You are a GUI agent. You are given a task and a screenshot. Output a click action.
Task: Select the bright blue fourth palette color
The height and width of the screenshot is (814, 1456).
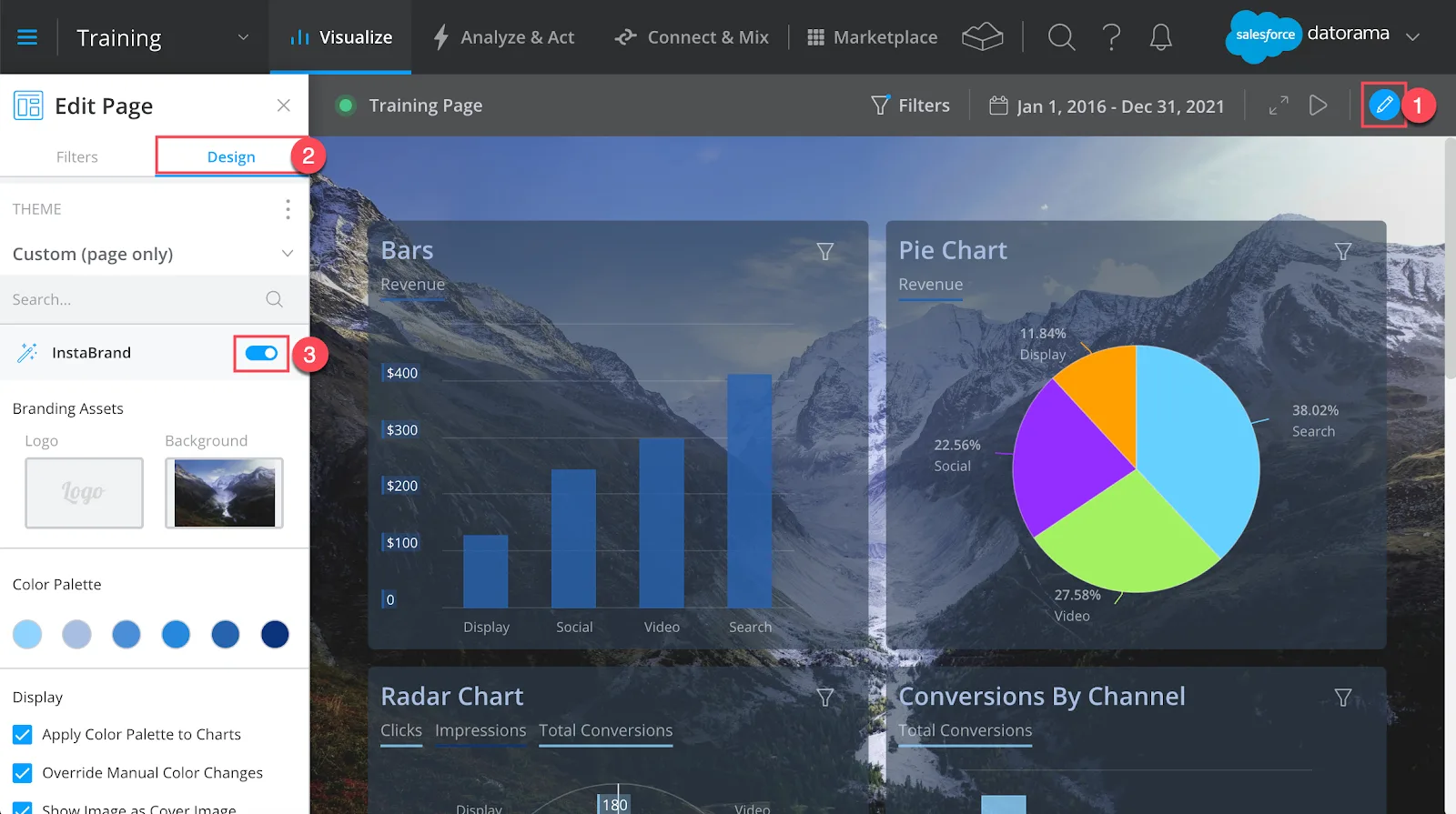point(176,634)
